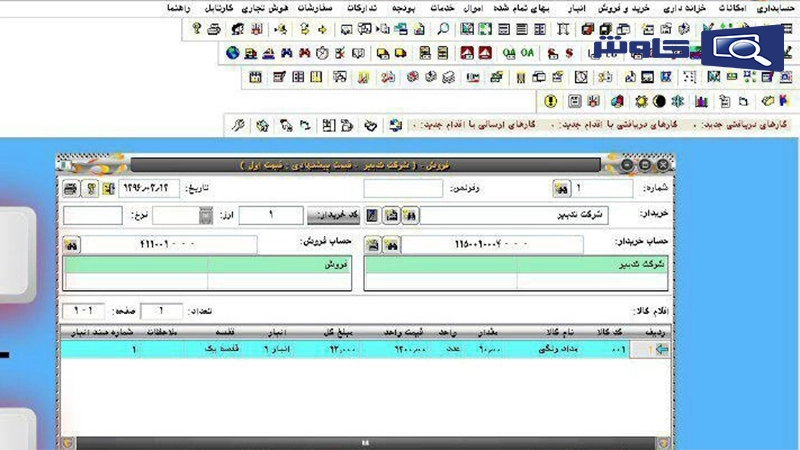800x450 pixels.
Task: Open the ارز currency dropdown
Action: tap(206, 215)
